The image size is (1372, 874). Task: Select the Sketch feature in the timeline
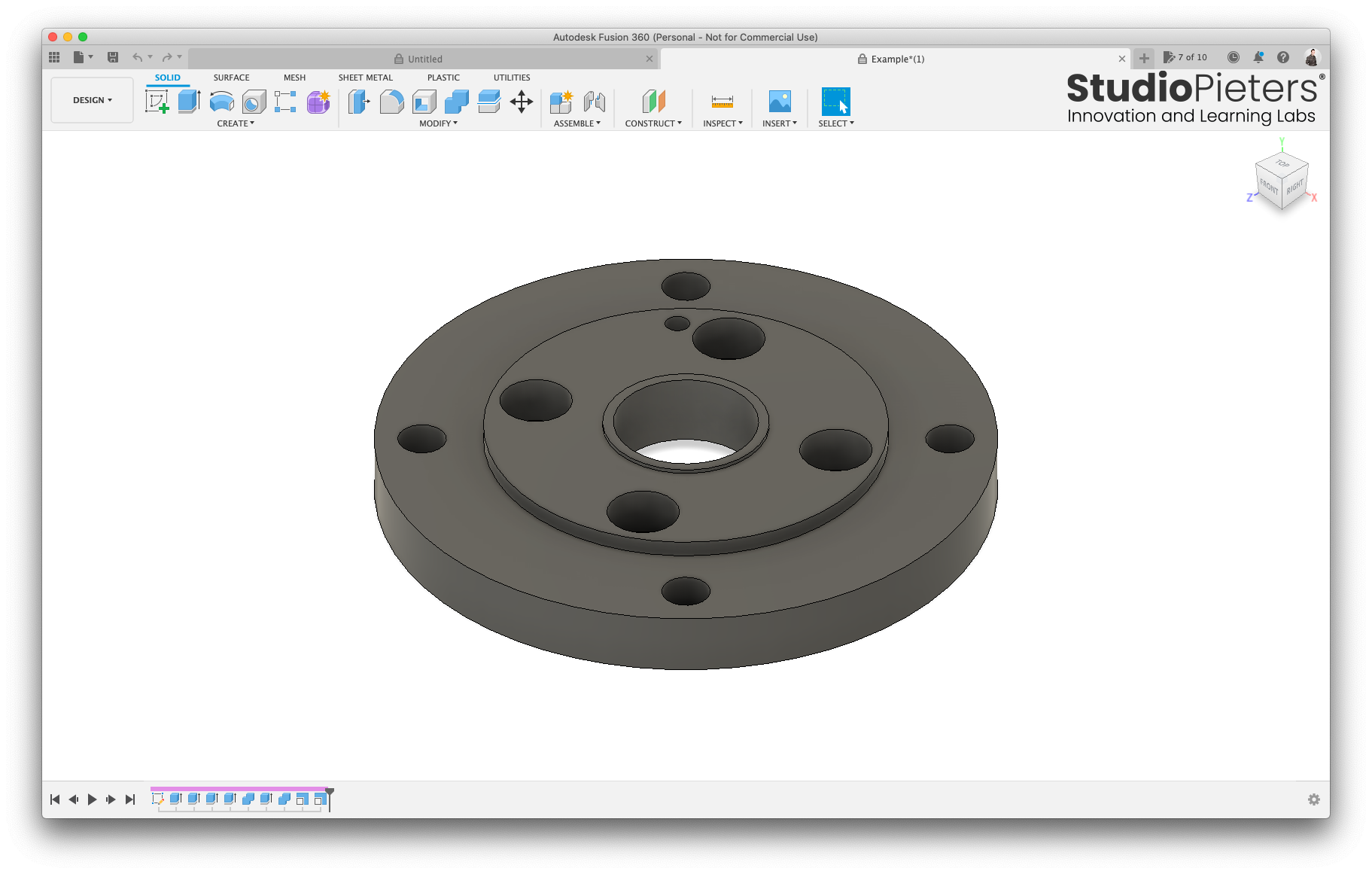tap(157, 799)
